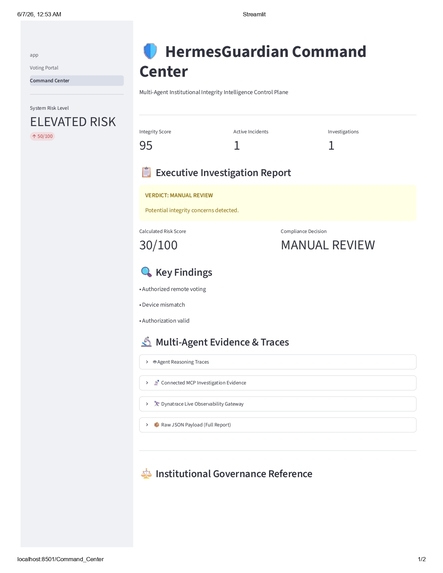Click the HermesGuardian Command Center heading

coord(253,61)
